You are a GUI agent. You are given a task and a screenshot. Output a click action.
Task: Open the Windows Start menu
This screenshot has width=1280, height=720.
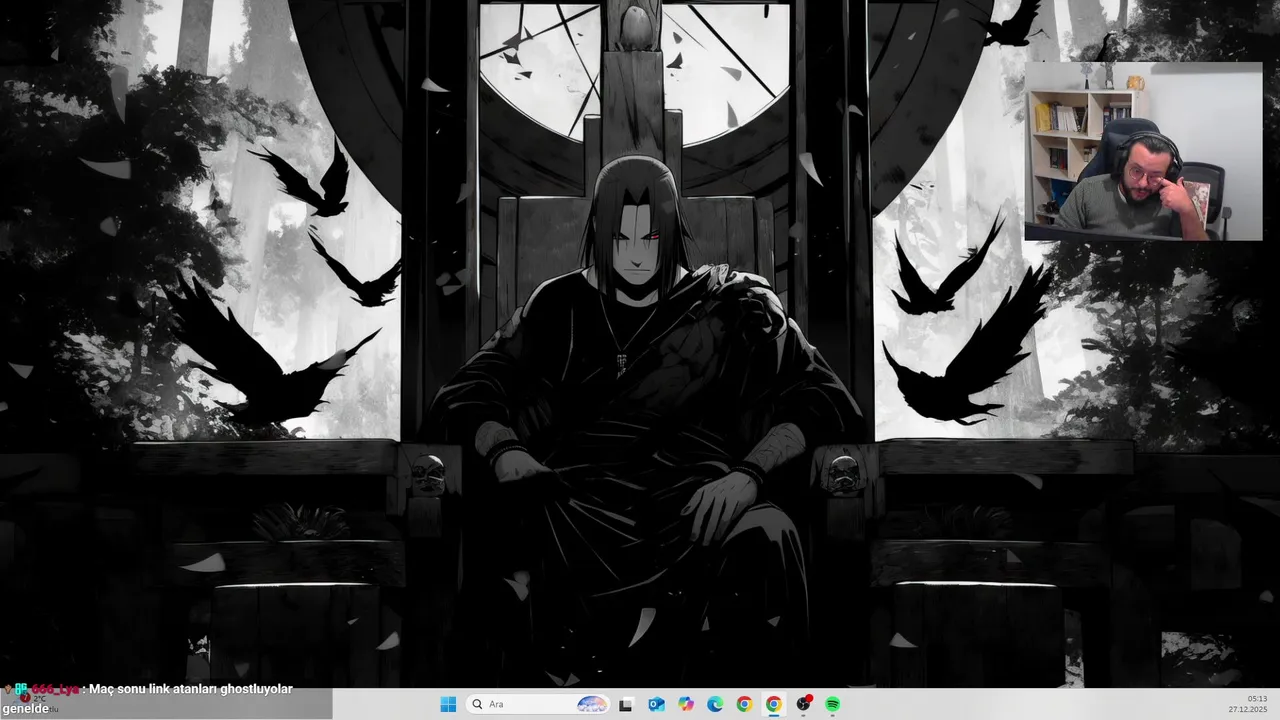pos(448,704)
